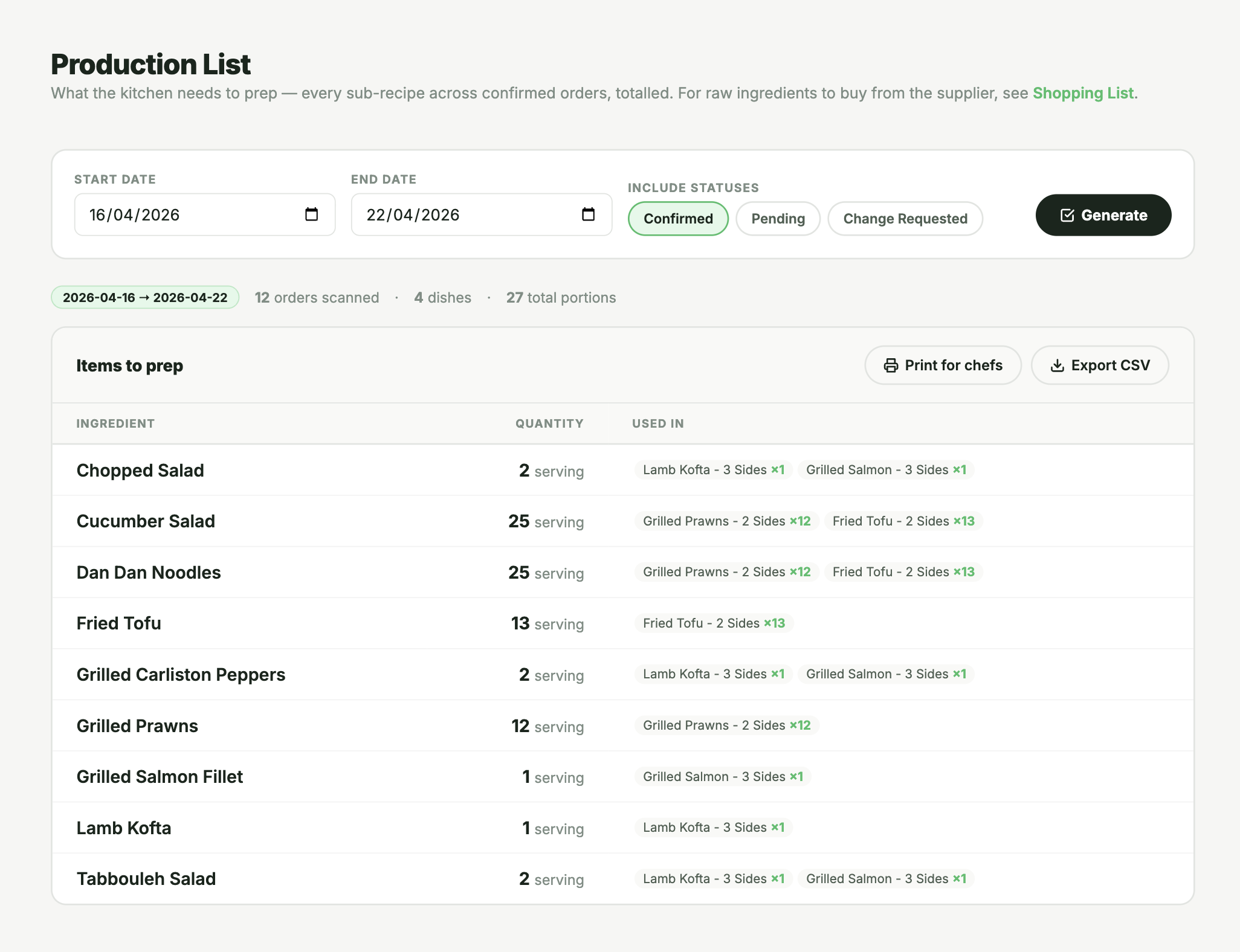Click the tag in Grilled Salmon Fillet row
Image resolution: width=1240 pixels, height=952 pixels.
[723, 777]
